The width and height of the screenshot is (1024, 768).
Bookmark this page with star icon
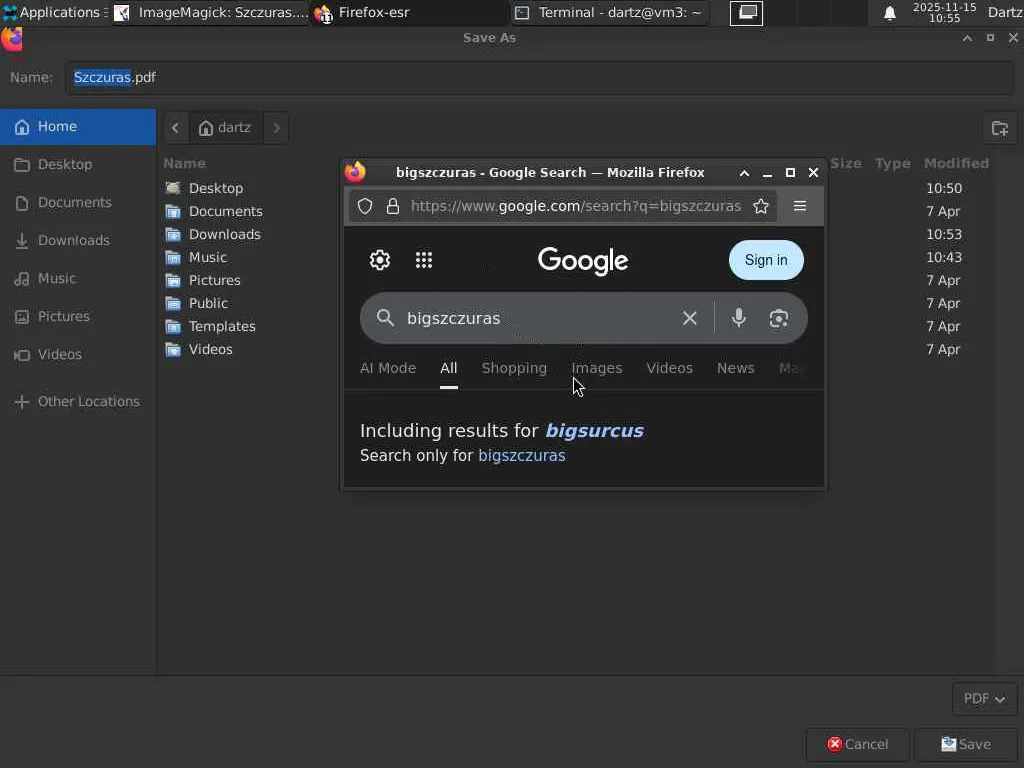(x=761, y=206)
